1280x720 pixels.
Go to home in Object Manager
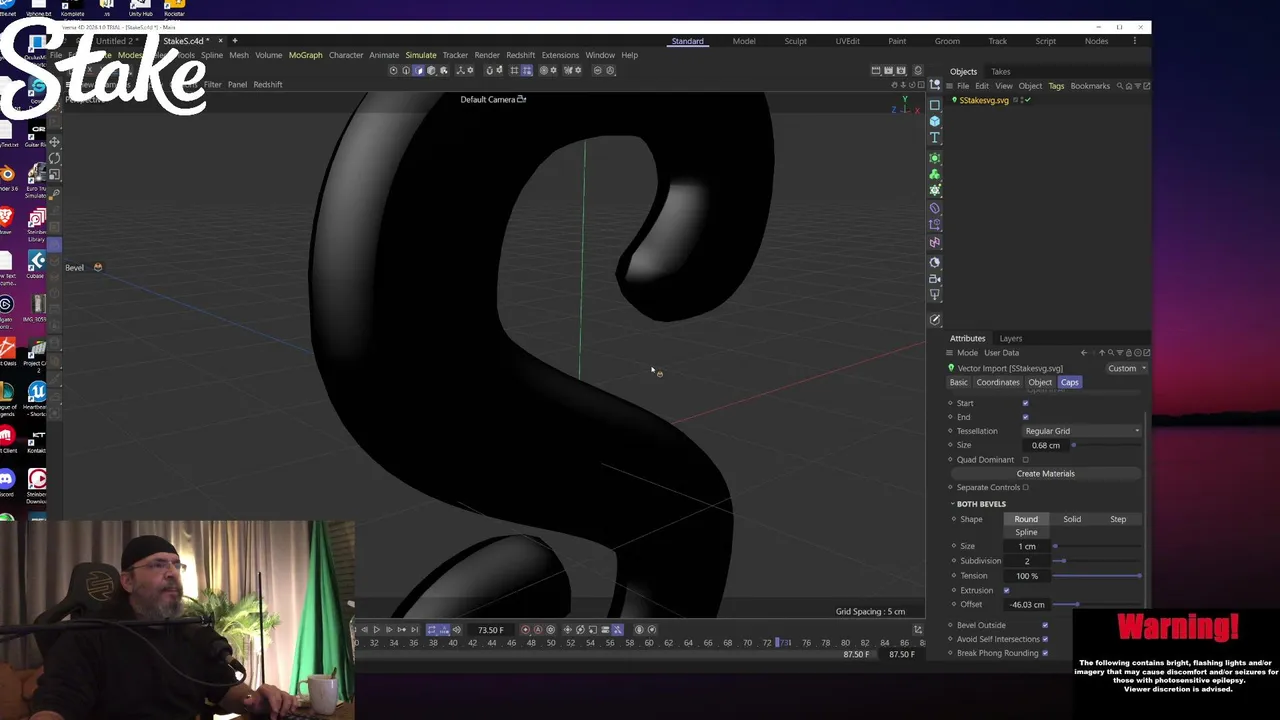(1129, 86)
